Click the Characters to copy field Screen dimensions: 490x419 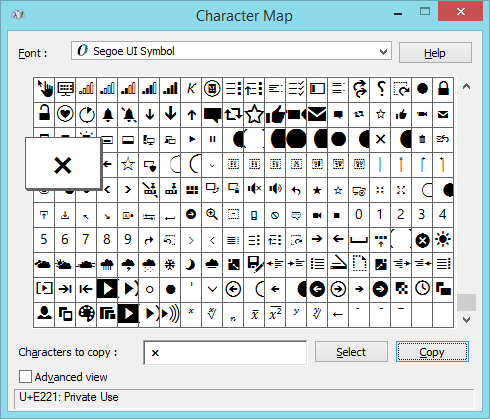click(225, 353)
